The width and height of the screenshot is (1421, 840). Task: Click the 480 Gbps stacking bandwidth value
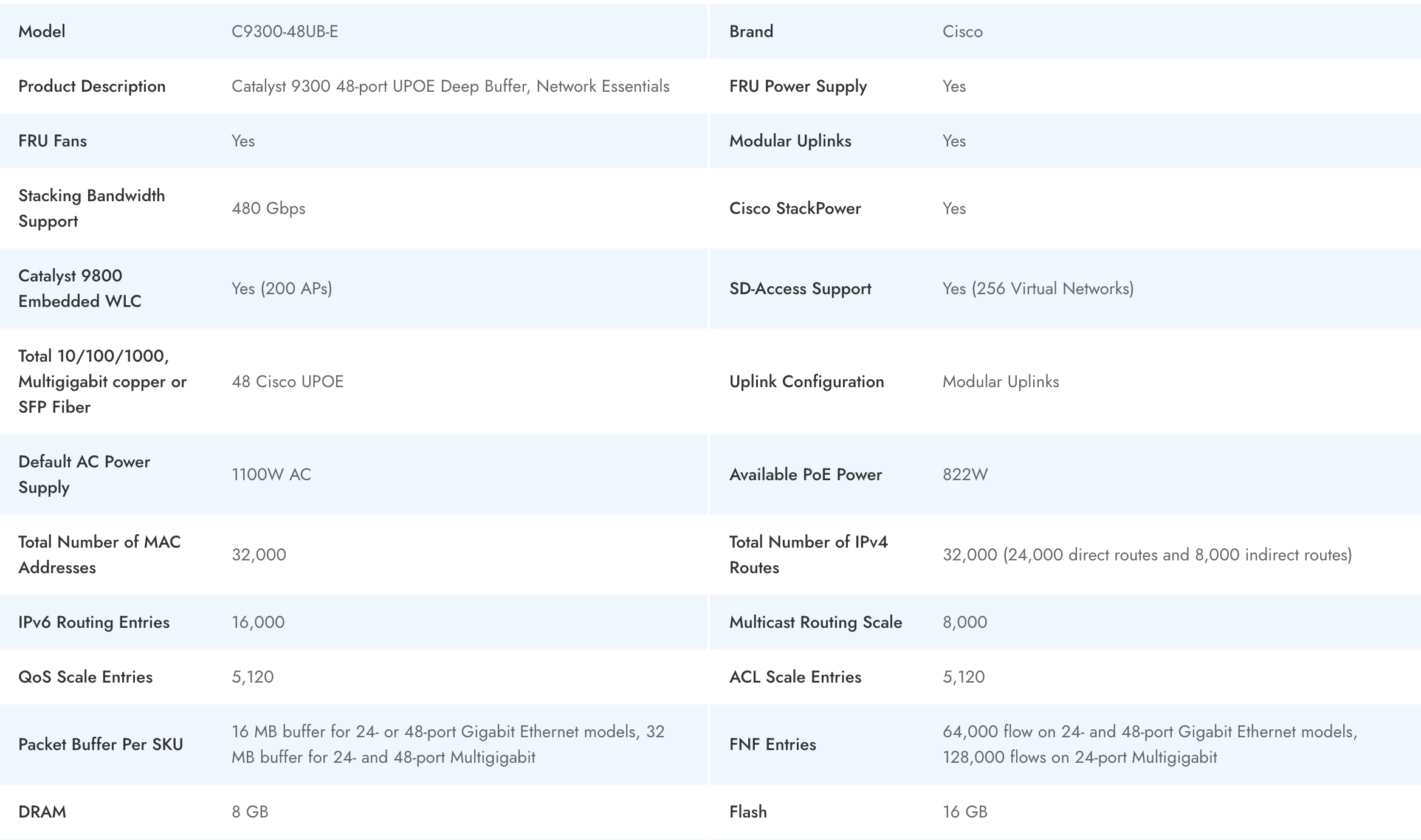(268, 208)
